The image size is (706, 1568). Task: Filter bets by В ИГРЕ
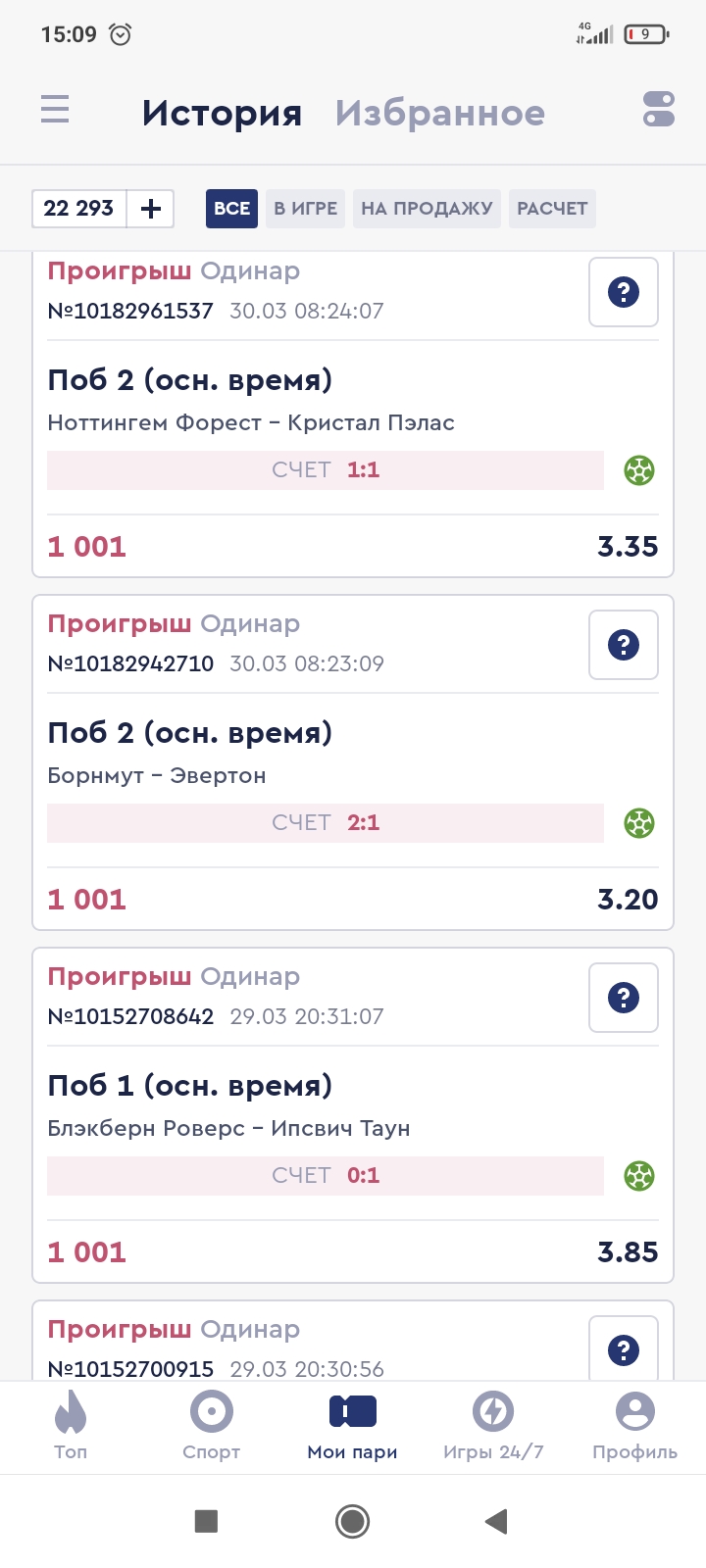tap(305, 209)
